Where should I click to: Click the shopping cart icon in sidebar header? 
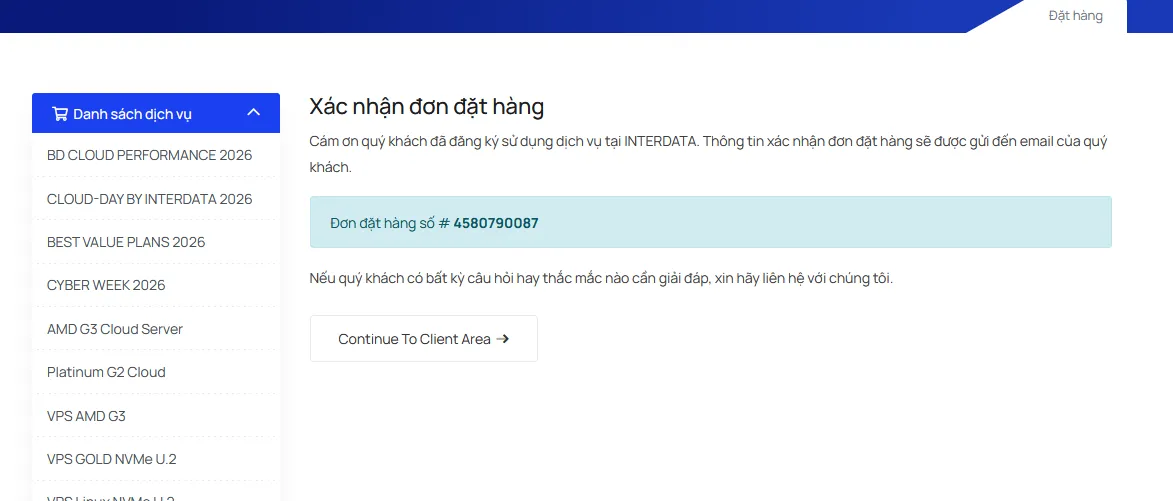(59, 114)
